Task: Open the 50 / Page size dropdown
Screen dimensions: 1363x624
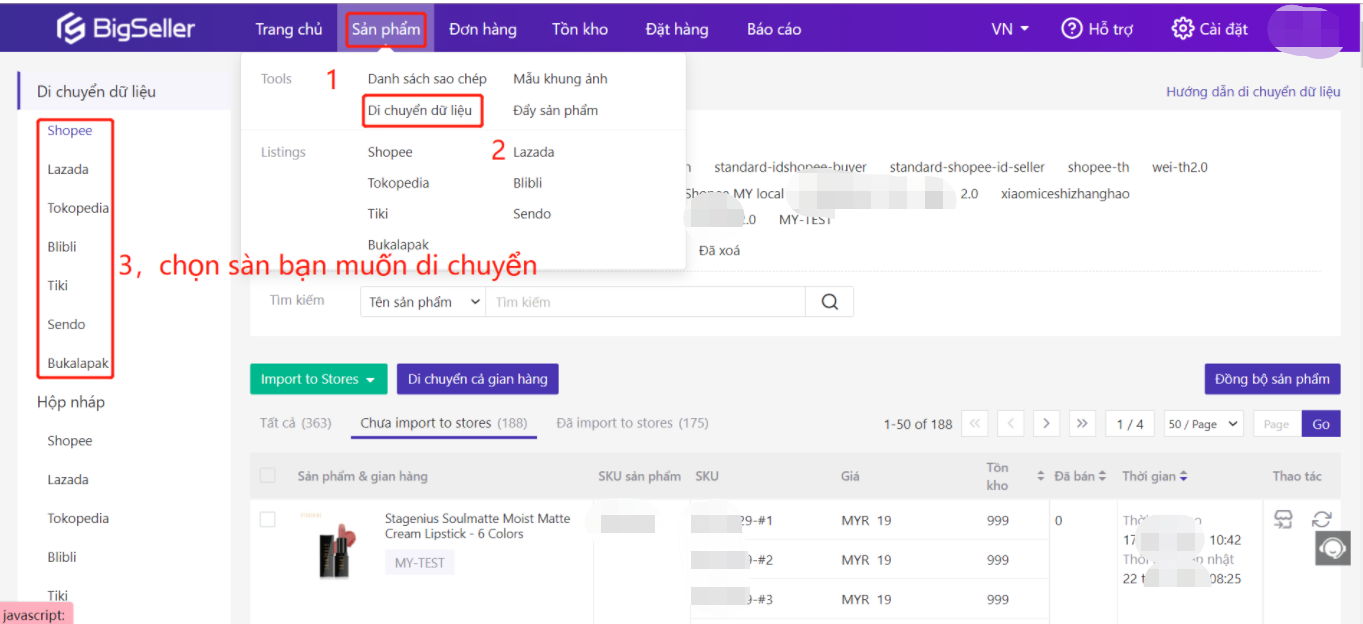Action: pyautogui.click(x=1203, y=424)
